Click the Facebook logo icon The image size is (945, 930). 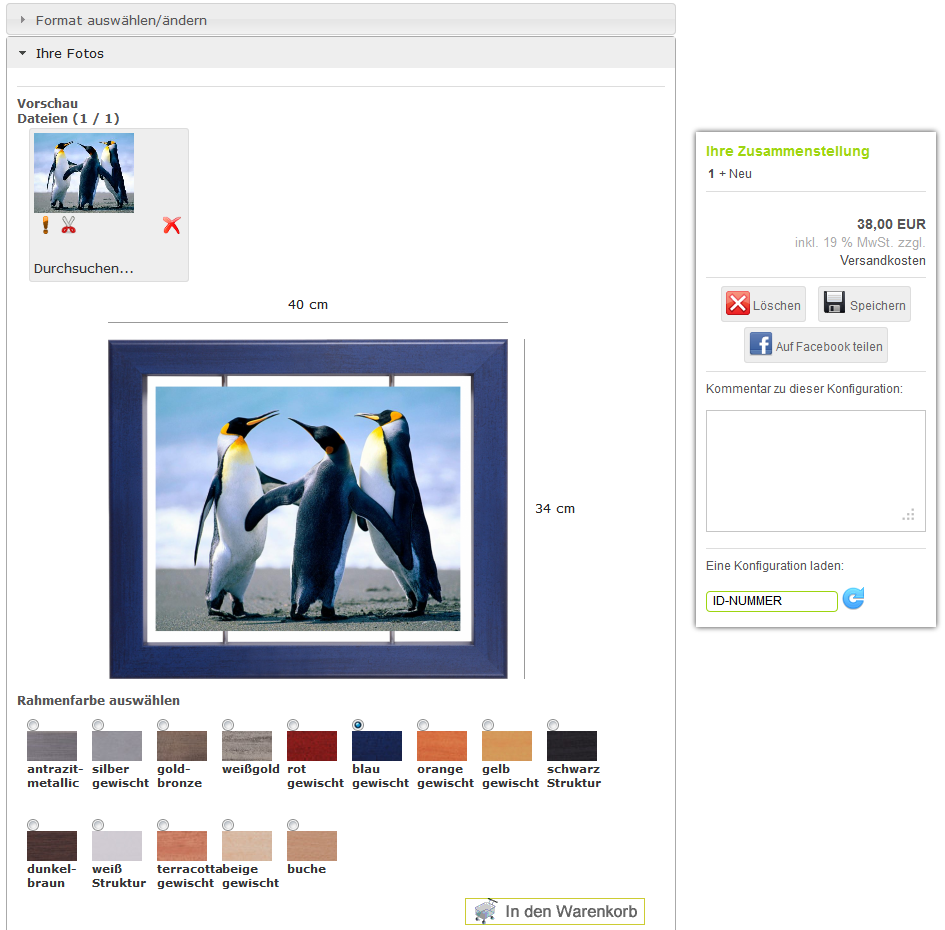point(761,344)
